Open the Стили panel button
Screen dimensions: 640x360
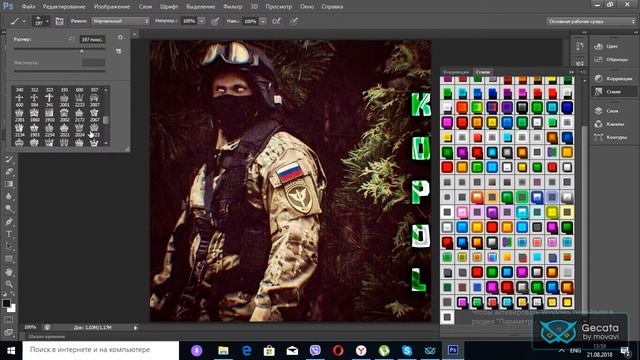point(614,92)
